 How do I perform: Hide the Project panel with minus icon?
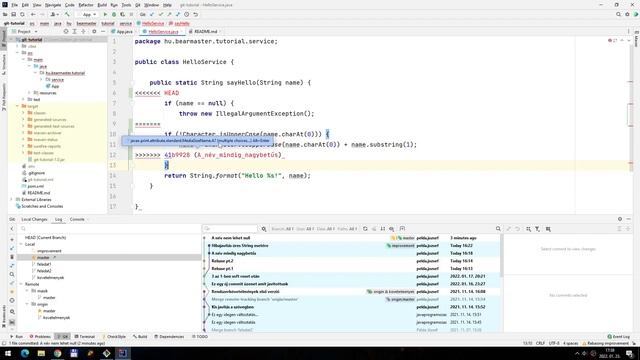103,31
